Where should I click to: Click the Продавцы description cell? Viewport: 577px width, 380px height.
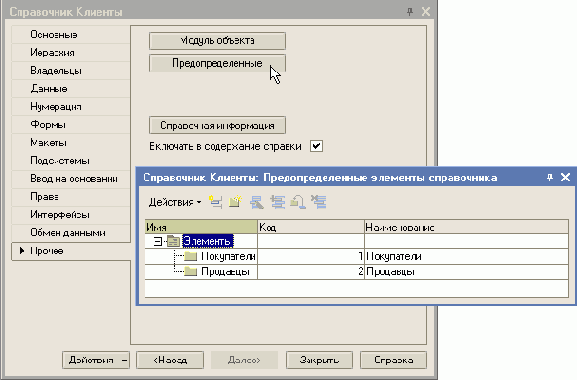click(x=467, y=272)
